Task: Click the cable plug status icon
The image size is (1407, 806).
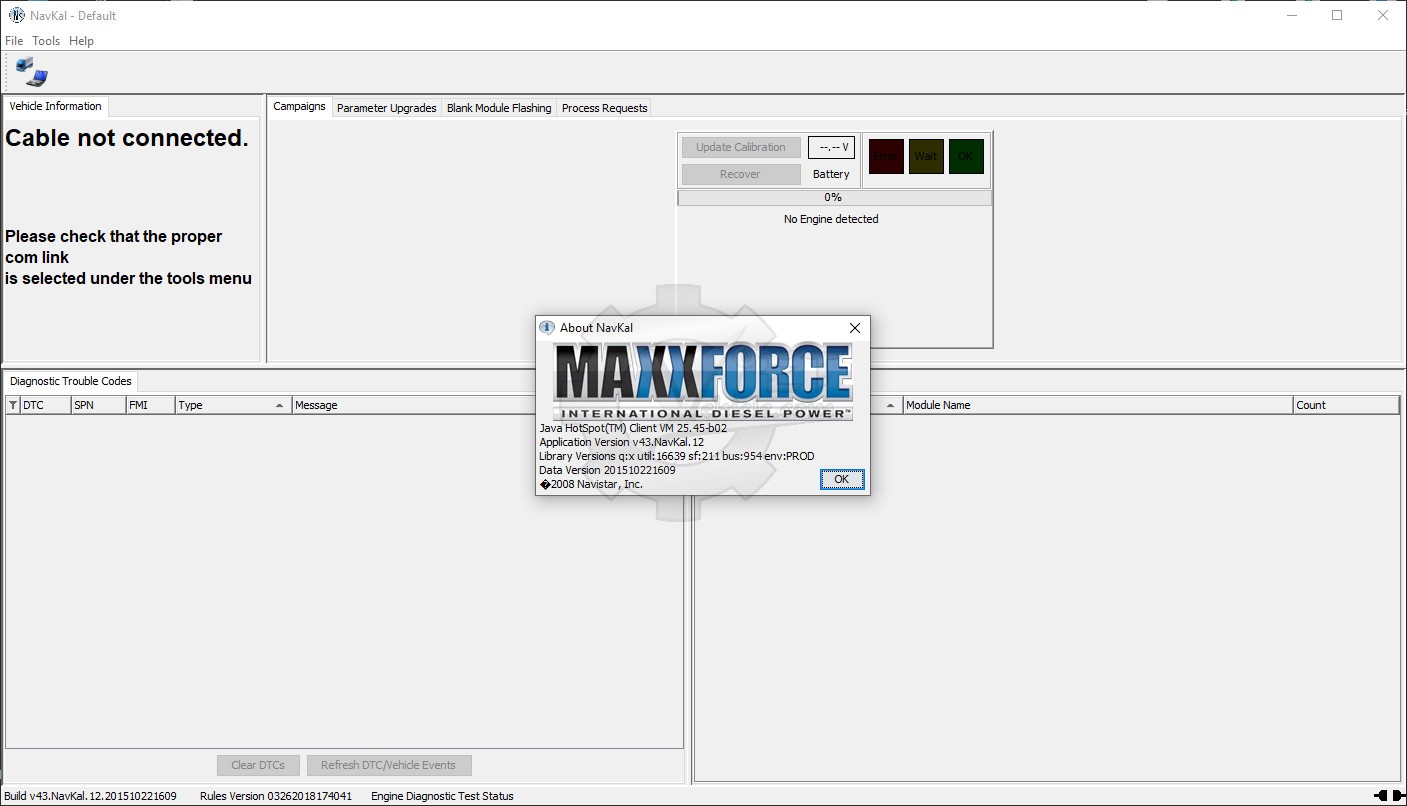Action: [x=1388, y=796]
